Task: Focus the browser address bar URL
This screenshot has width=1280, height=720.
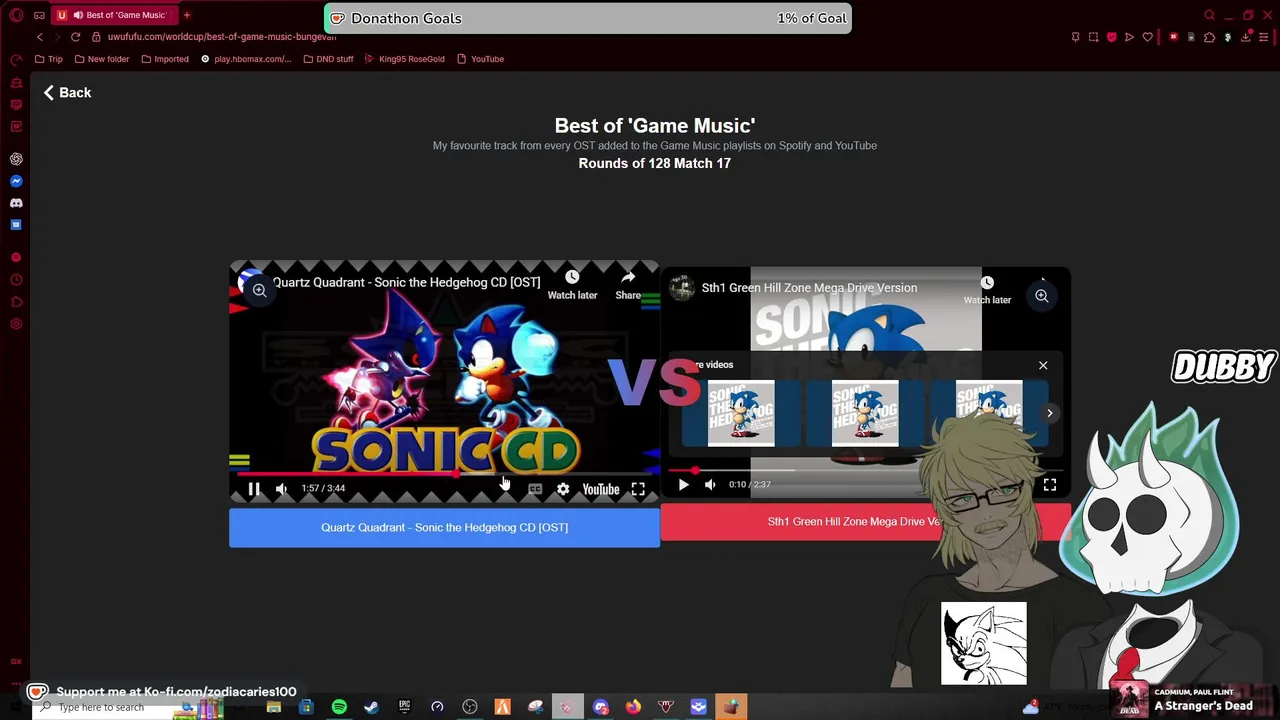Action: [222, 37]
